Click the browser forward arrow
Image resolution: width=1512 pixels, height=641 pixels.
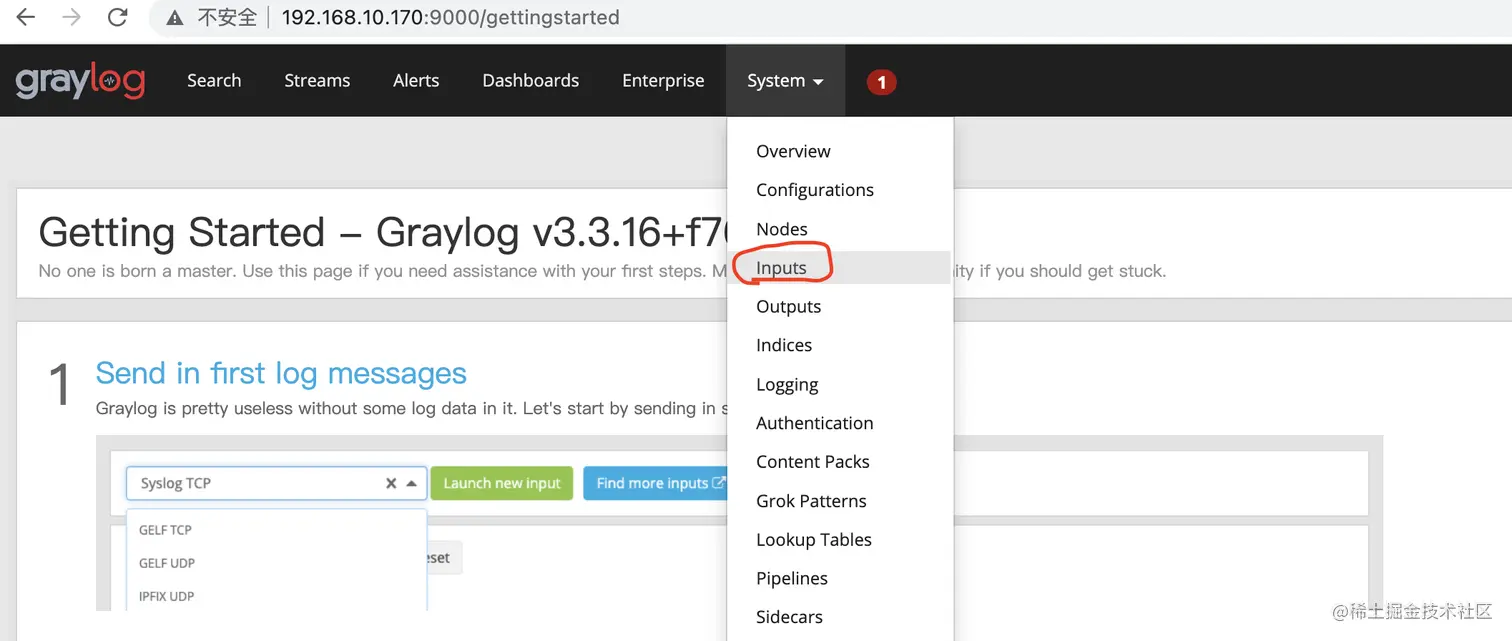(72, 17)
